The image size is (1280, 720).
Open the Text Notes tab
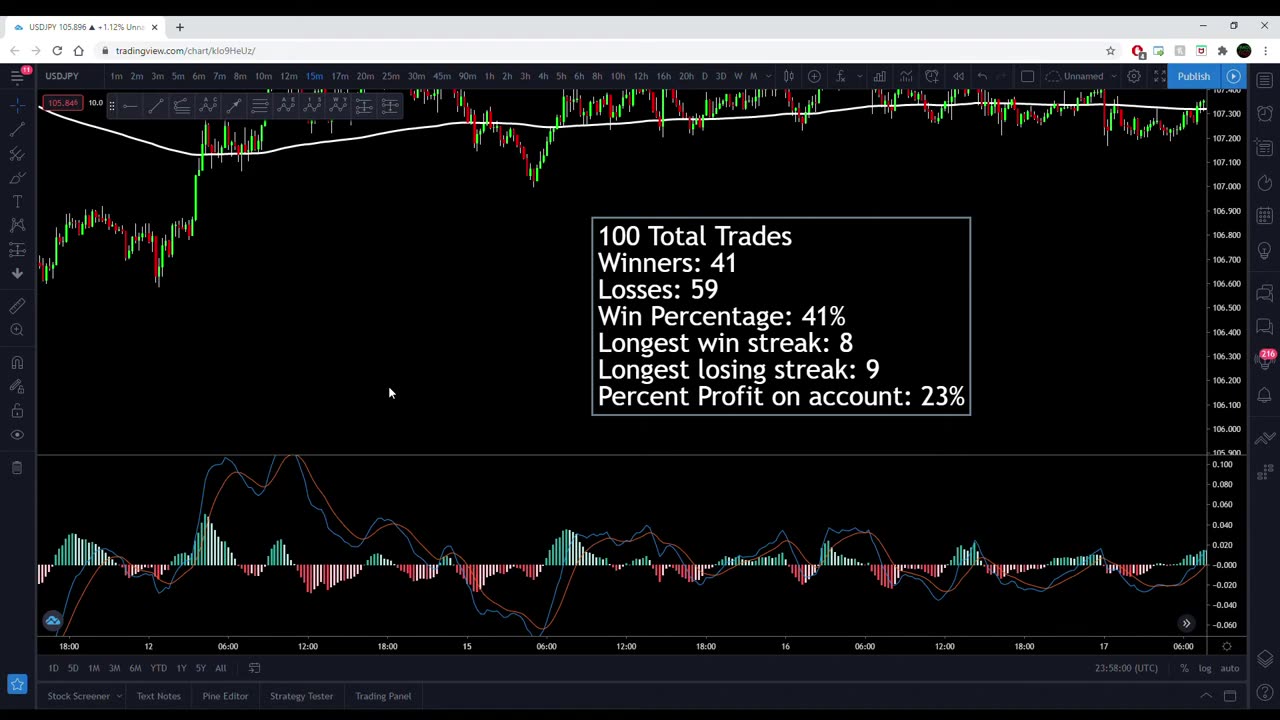tap(159, 696)
